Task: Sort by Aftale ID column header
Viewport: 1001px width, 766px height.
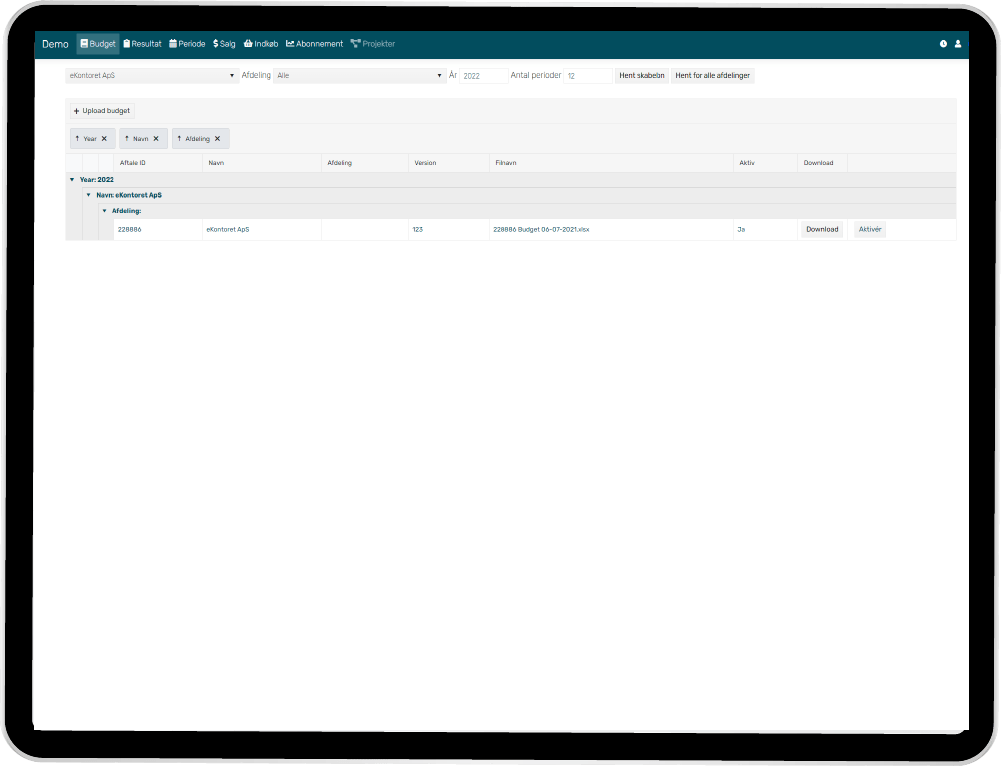Action: pos(158,163)
